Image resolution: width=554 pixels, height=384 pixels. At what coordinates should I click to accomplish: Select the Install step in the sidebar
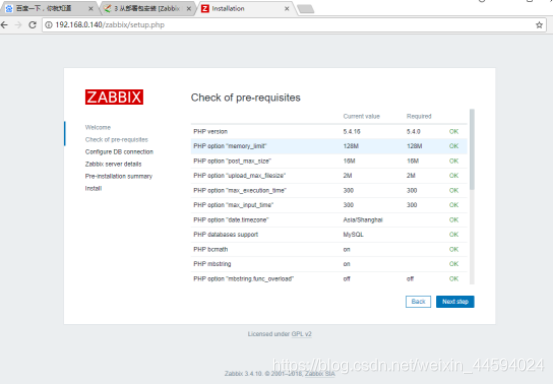(93, 188)
